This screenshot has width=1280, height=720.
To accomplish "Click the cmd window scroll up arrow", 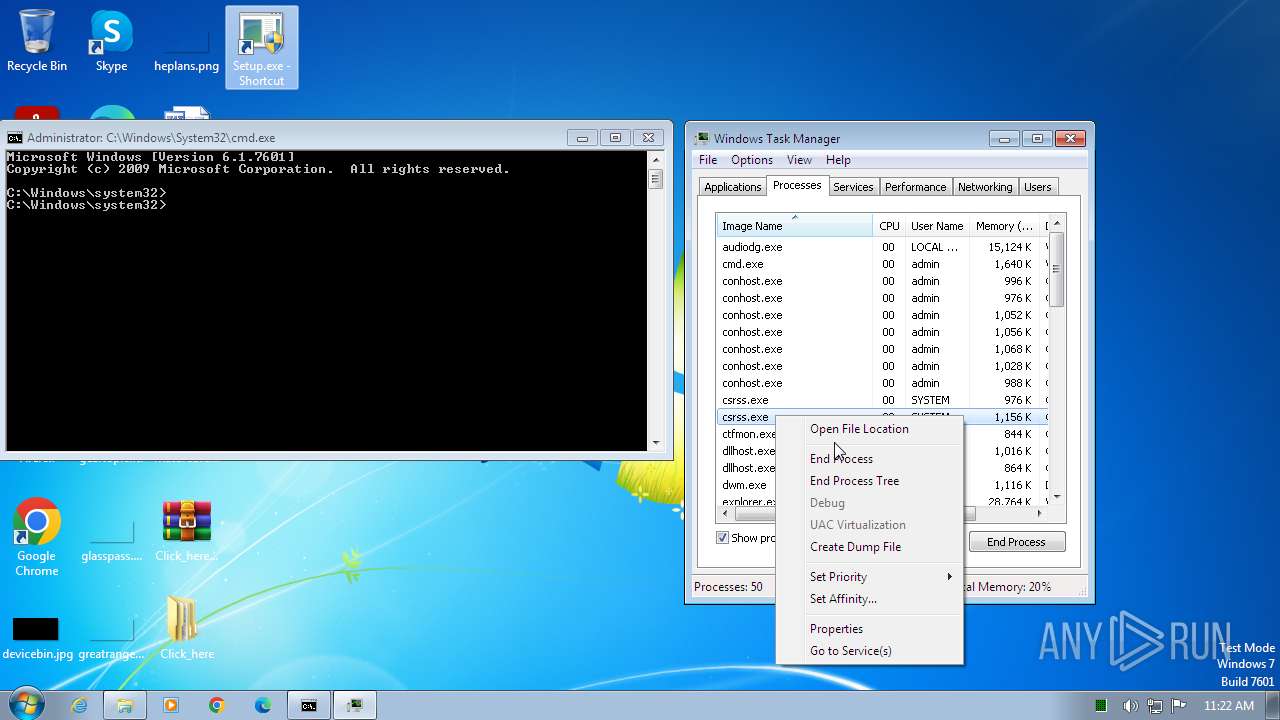I will (x=656, y=159).
